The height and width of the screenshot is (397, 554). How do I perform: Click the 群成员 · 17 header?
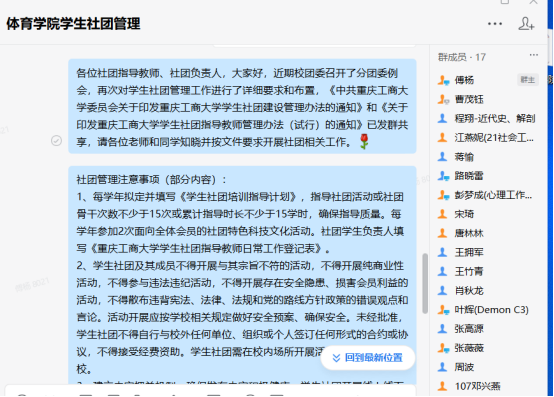(462, 57)
